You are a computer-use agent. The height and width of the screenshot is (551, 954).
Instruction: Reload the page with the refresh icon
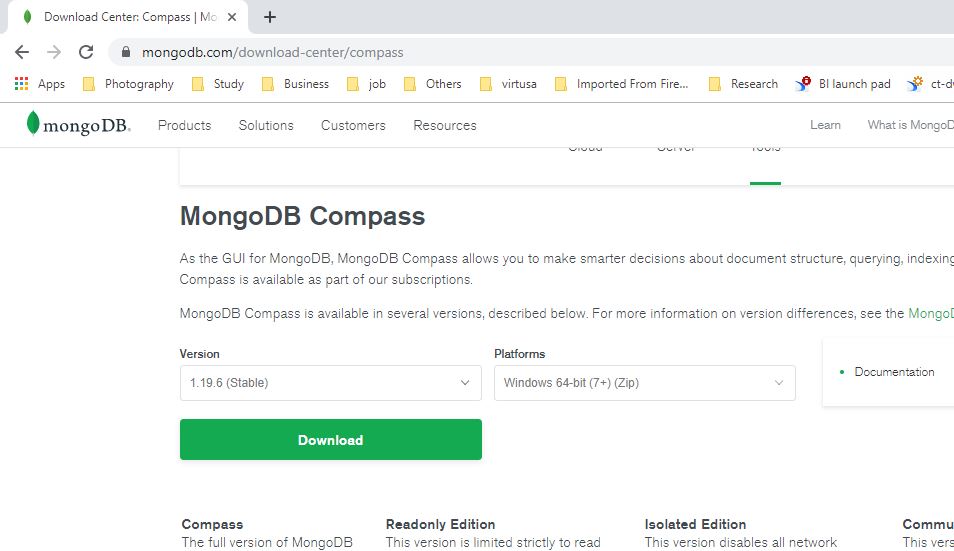coord(86,52)
